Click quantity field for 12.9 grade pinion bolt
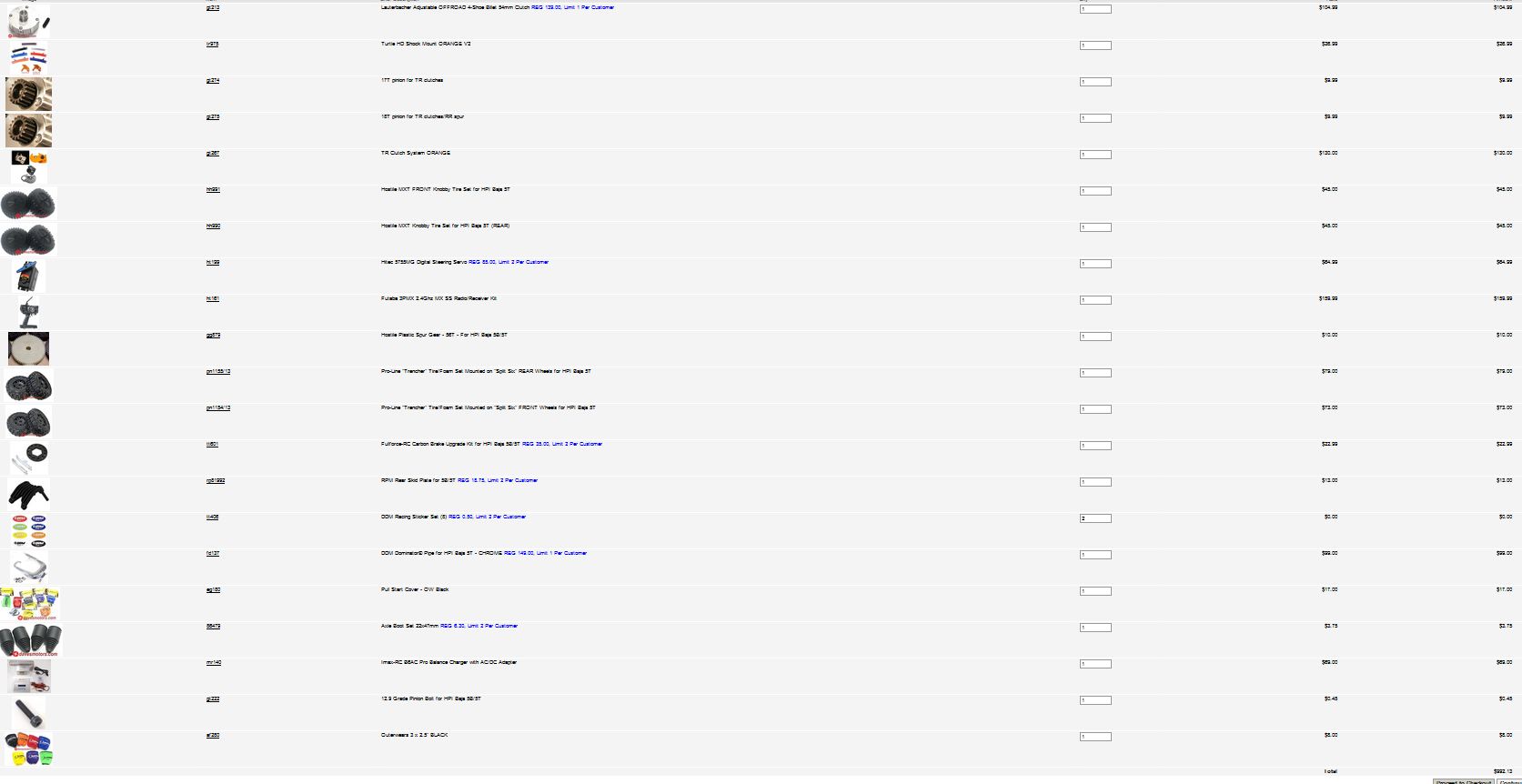1522x784 pixels. coord(1095,700)
